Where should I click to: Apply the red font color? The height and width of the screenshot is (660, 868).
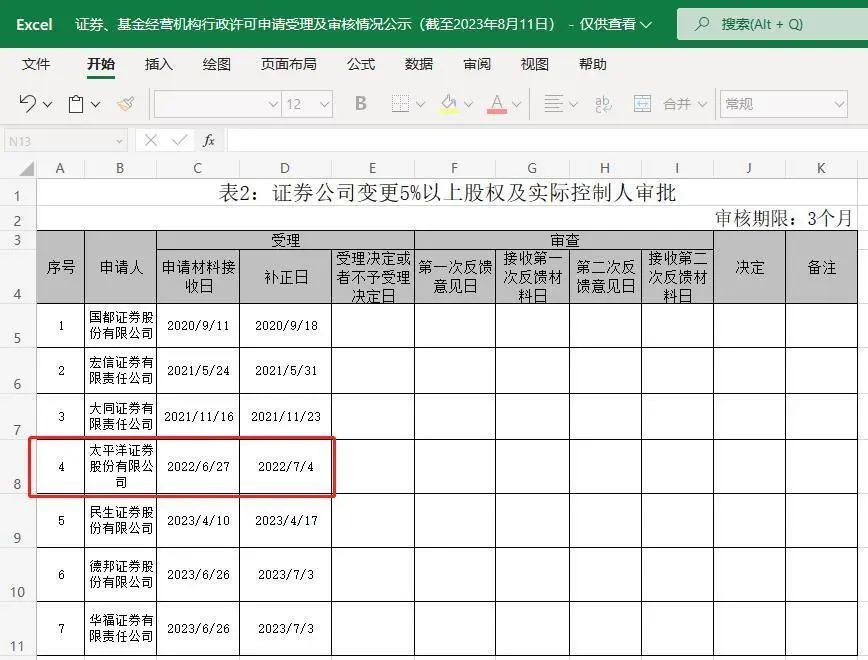pos(497,104)
